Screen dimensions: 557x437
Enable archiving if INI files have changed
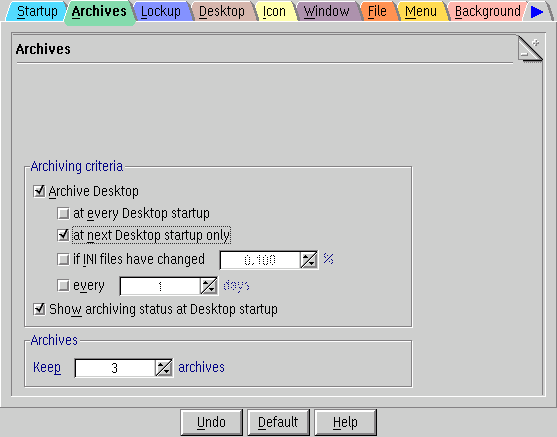pyautogui.click(x=63, y=259)
